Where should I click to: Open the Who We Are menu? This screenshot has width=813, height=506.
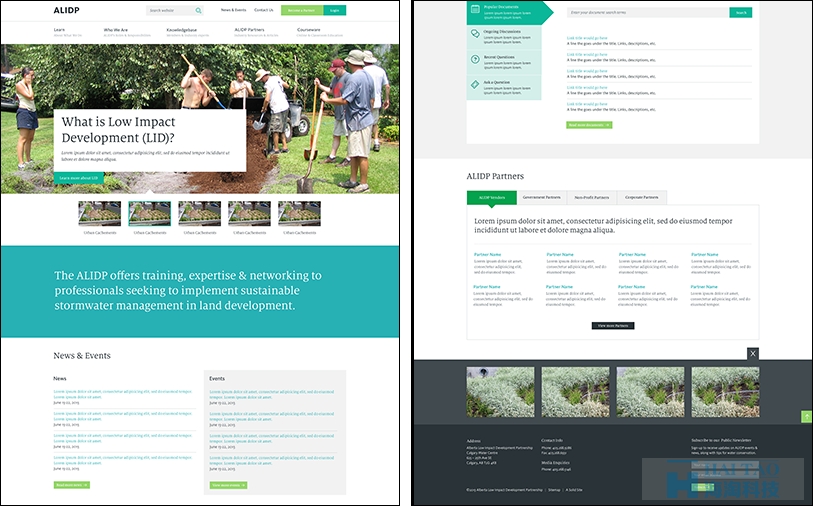pos(116,30)
